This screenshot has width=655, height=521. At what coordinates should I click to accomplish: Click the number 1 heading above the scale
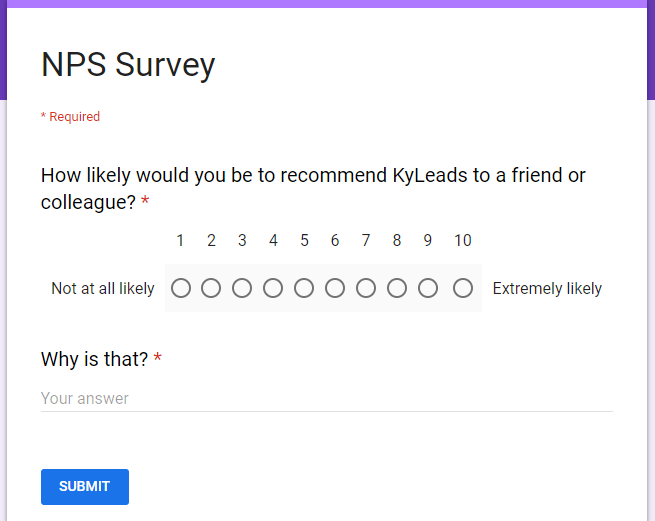[x=180, y=240]
